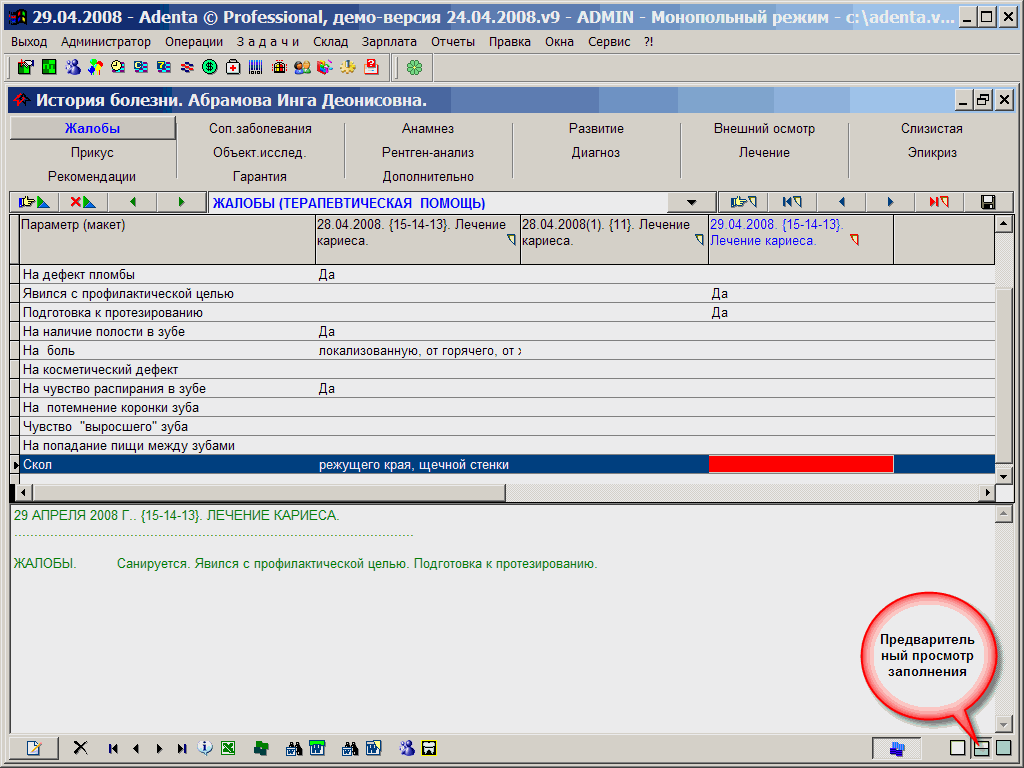
Task: Toggle the fill preview layout button
Action: click(x=981, y=747)
